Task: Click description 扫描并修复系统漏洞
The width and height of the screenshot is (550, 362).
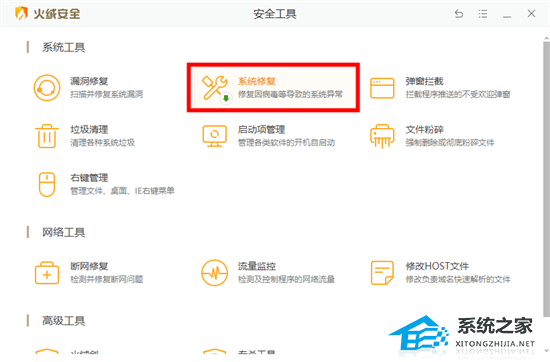Action: pyautogui.click(x=107, y=94)
